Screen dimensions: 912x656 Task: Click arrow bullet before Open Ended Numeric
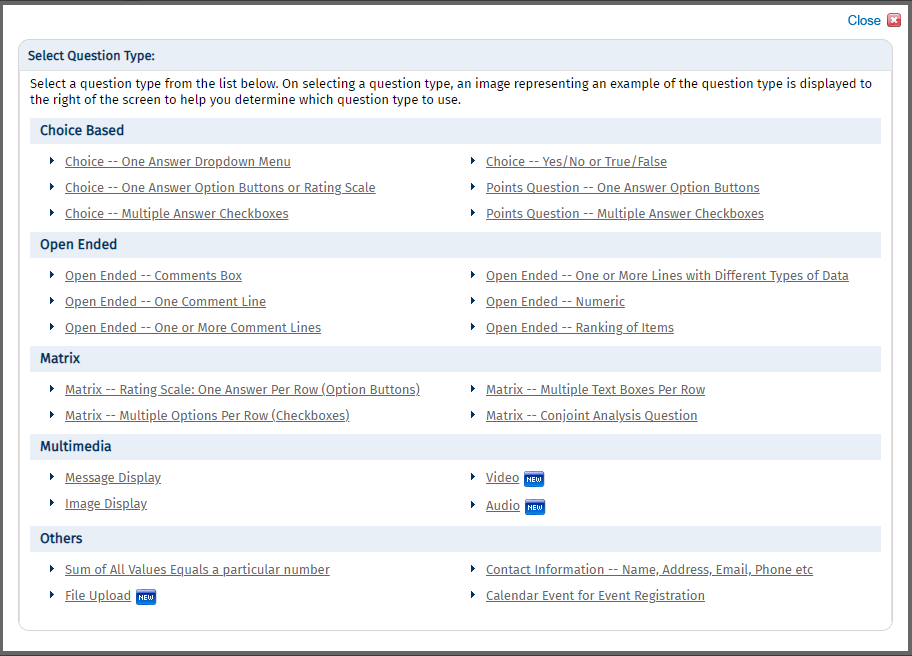(x=473, y=301)
